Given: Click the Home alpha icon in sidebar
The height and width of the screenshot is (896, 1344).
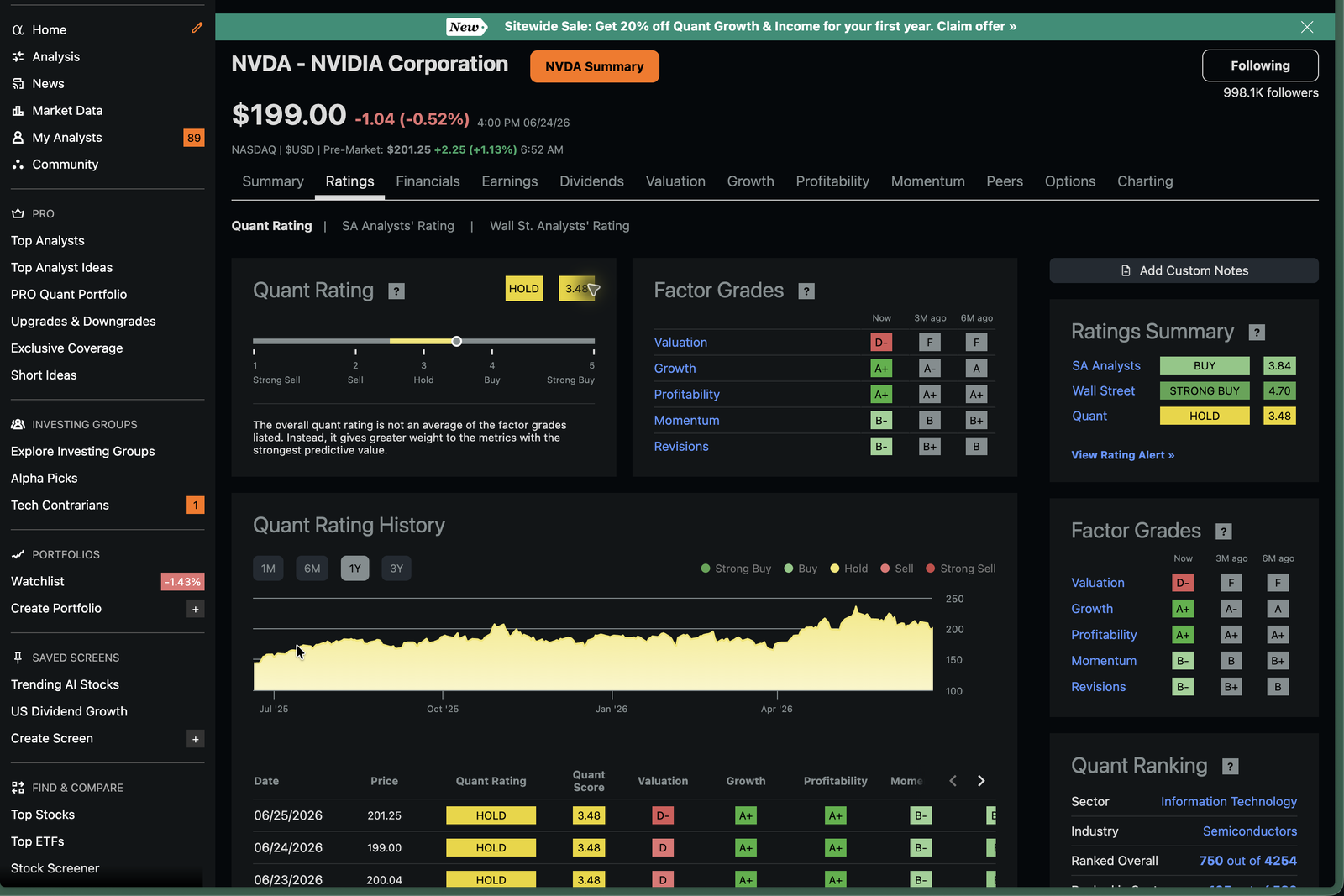Looking at the screenshot, I should (x=18, y=29).
